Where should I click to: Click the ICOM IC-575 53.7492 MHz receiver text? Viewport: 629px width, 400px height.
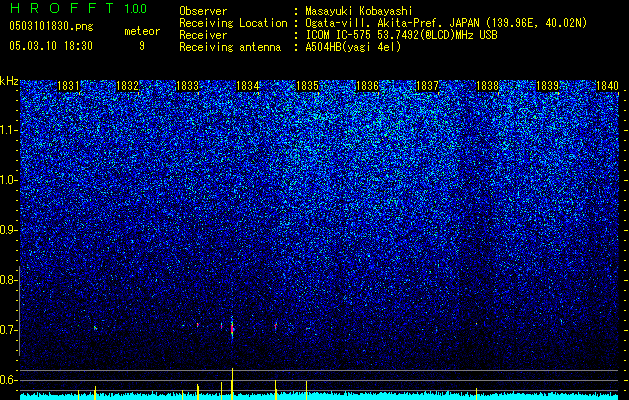click(401, 35)
